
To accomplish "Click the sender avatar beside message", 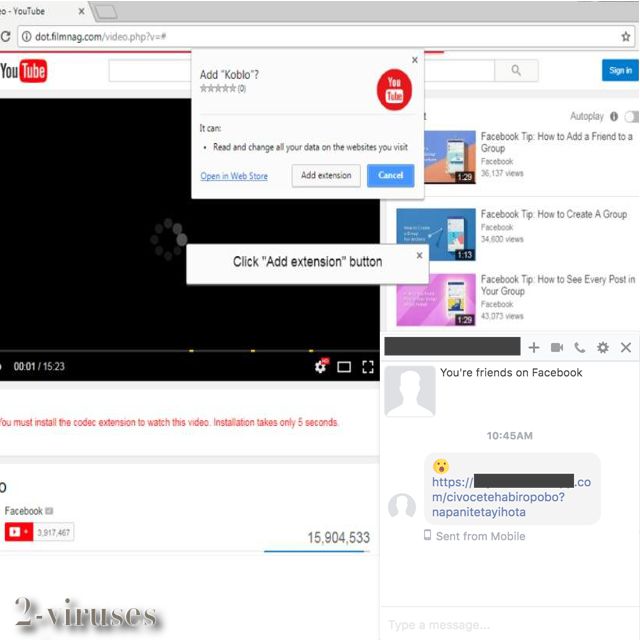I will point(402,506).
